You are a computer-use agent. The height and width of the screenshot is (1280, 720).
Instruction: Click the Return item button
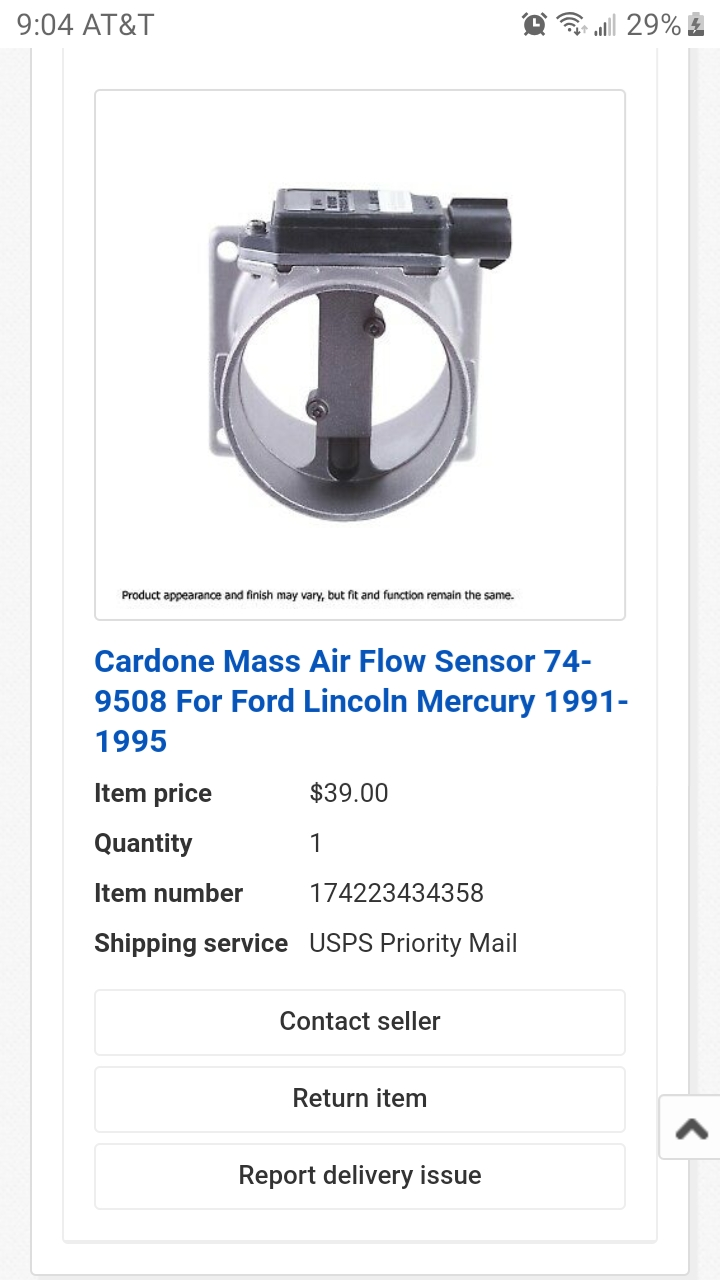pos(360,1099)
